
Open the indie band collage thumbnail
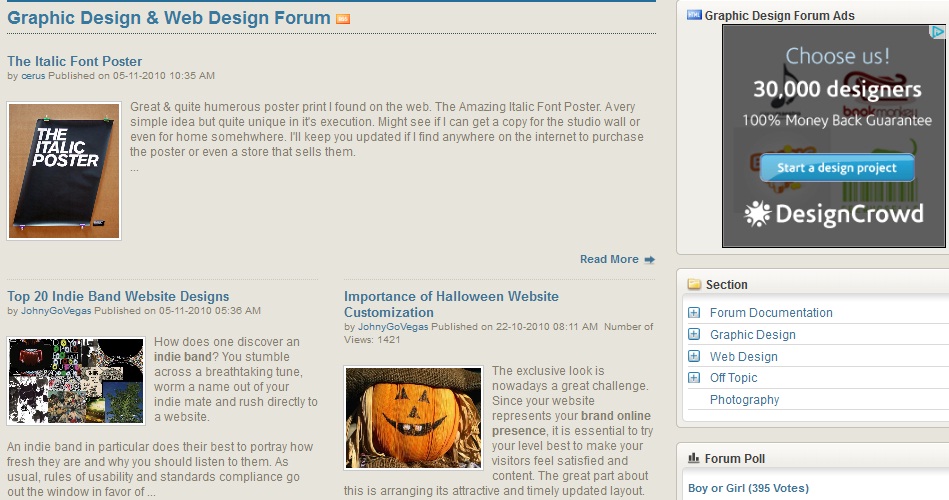[x=76, y=381]
